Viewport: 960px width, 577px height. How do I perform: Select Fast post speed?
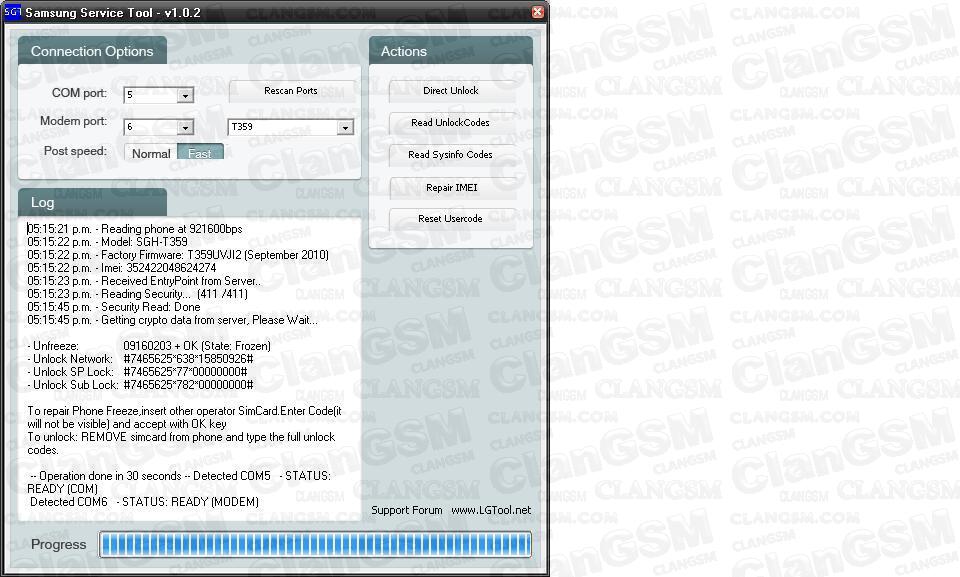click(x=200, y=153)
